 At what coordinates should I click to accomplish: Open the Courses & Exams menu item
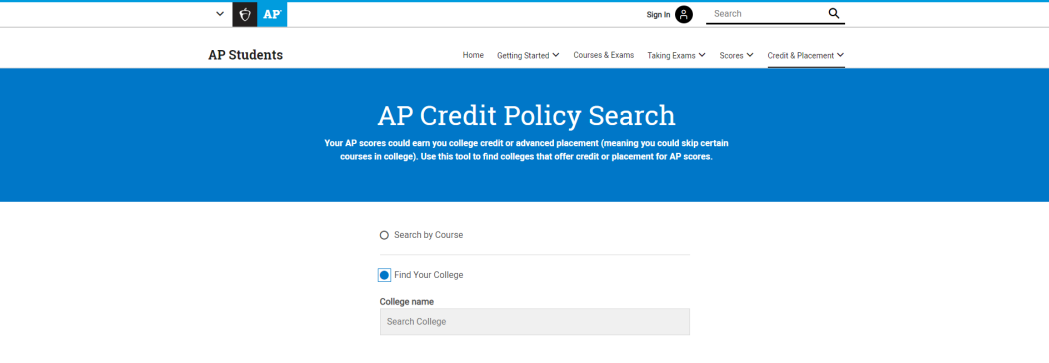coord(603,55)
